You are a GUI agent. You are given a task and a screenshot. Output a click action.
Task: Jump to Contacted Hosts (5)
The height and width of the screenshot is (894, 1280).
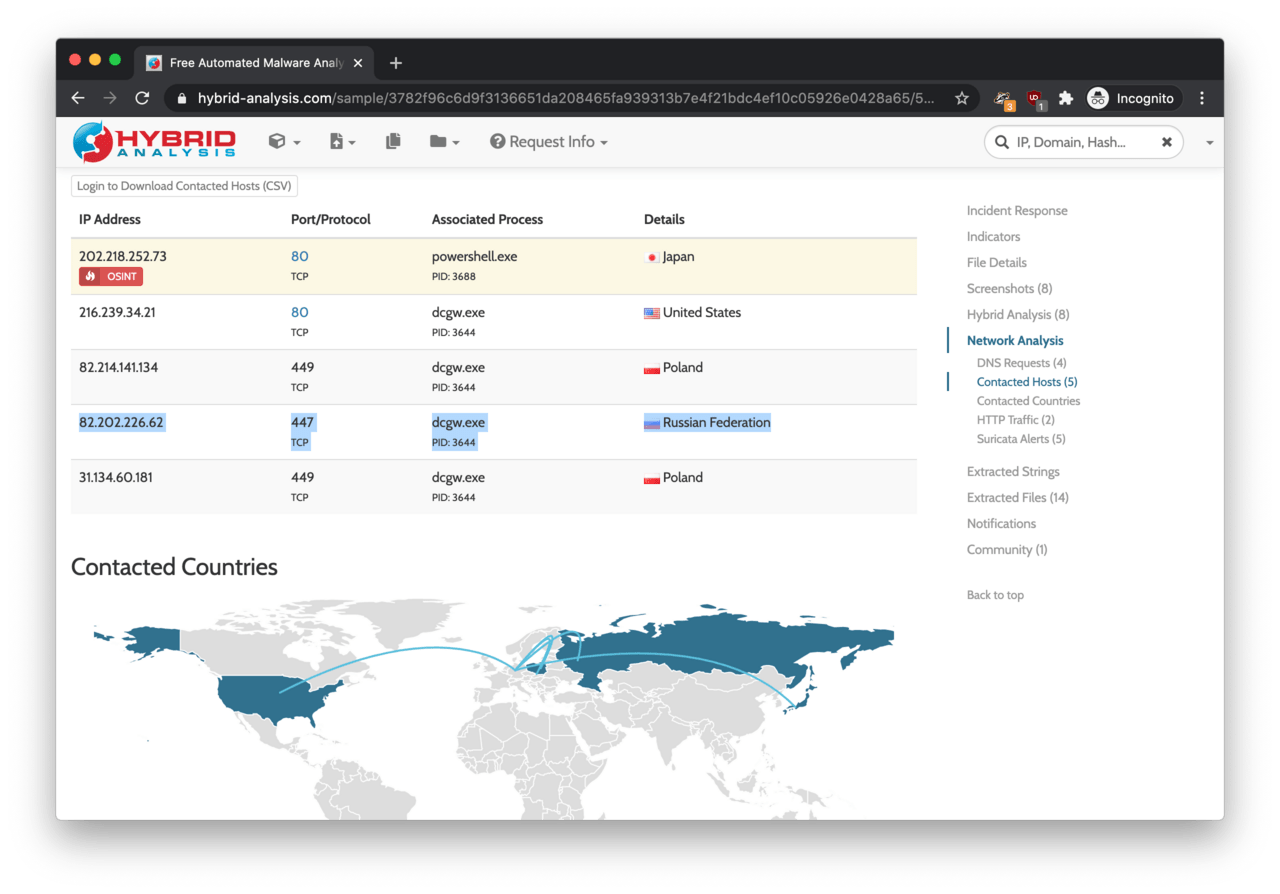(x=1027, y=382)
